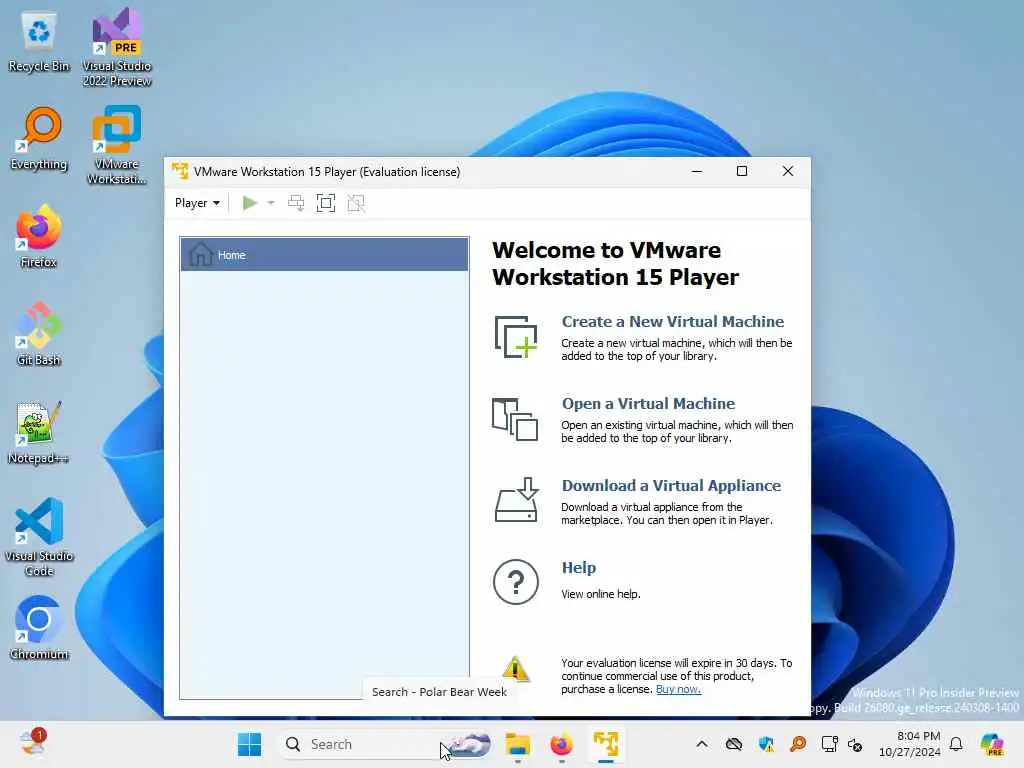Click the yellow license warning icon
Viewport: 1024px width, 768px height.
[515, 669]
